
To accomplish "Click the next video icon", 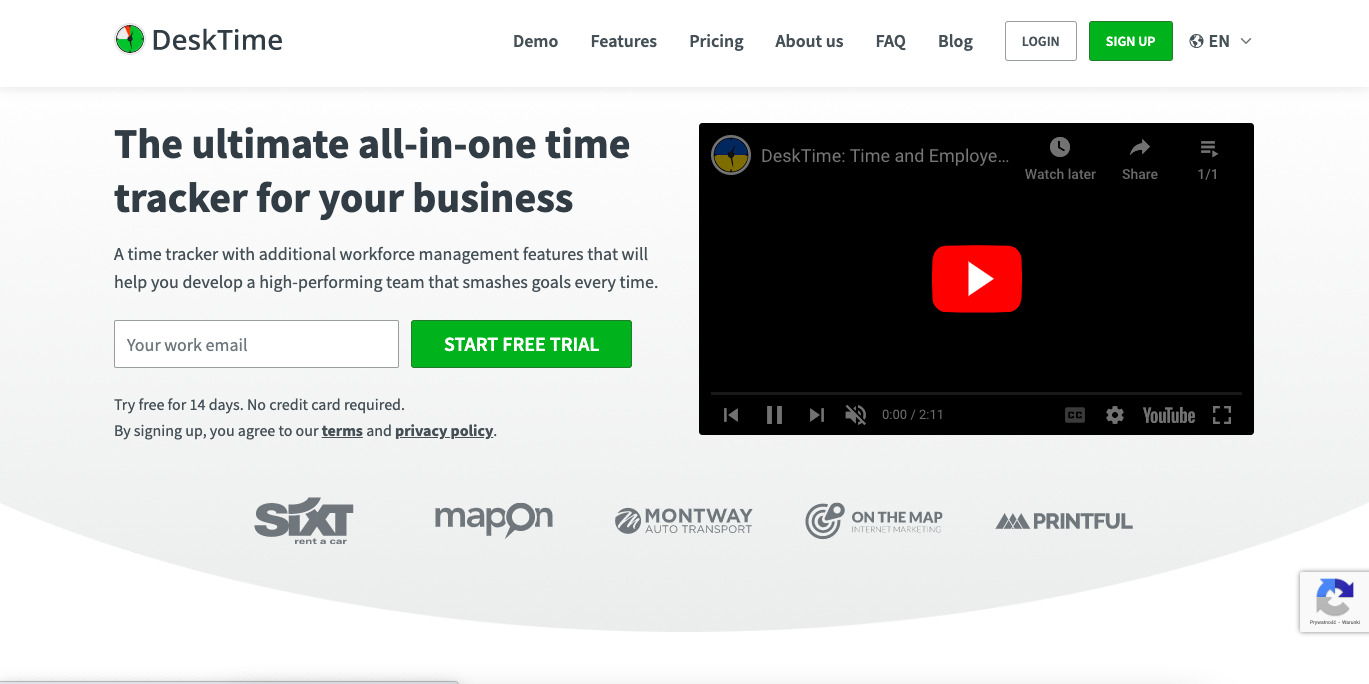I will pyautogui.click(x=817, y=415).
